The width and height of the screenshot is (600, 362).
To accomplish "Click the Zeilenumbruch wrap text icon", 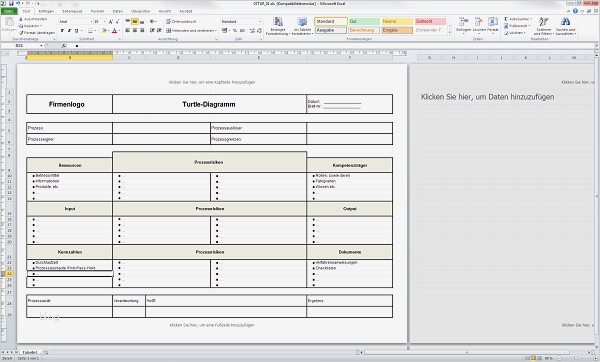I will [x=168, y=22].
